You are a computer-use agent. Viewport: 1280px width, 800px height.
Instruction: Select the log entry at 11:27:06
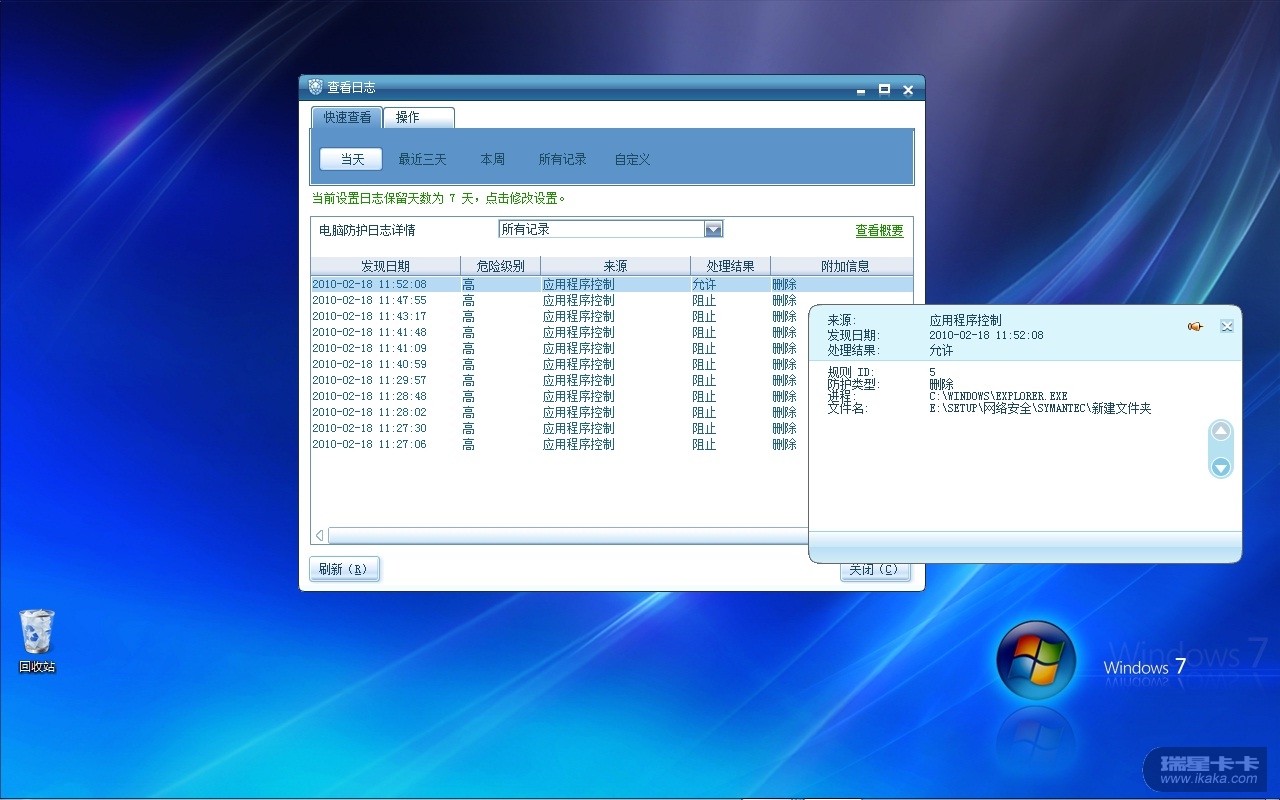560,444
